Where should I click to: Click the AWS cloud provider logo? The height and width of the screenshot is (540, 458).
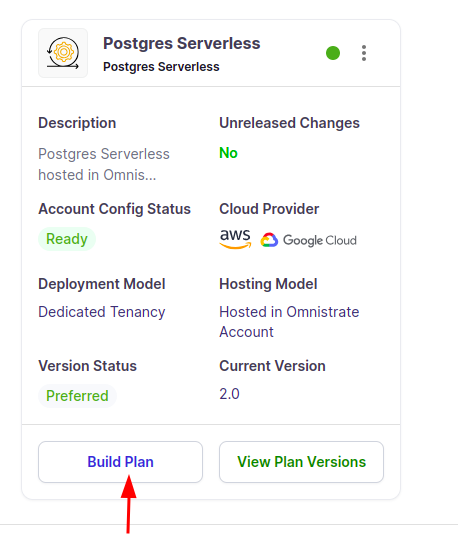[236, 239]
